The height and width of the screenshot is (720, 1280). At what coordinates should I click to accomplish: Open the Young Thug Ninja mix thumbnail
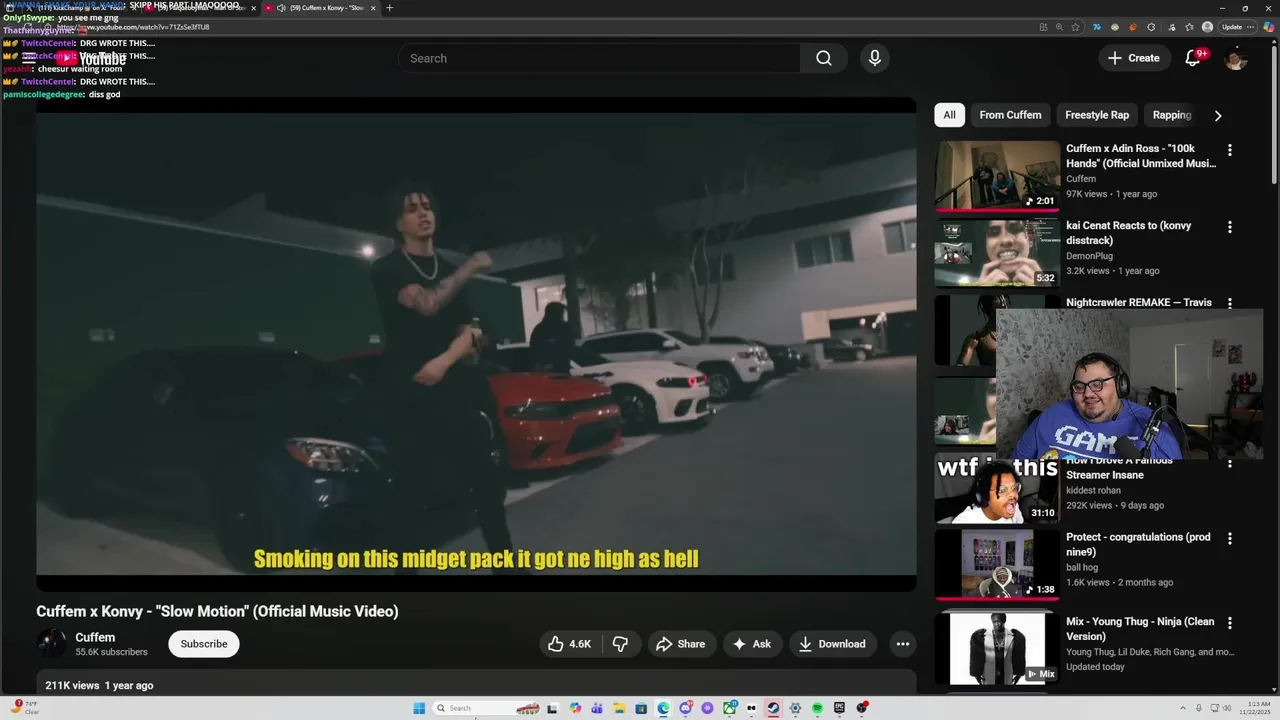point(997,648)
